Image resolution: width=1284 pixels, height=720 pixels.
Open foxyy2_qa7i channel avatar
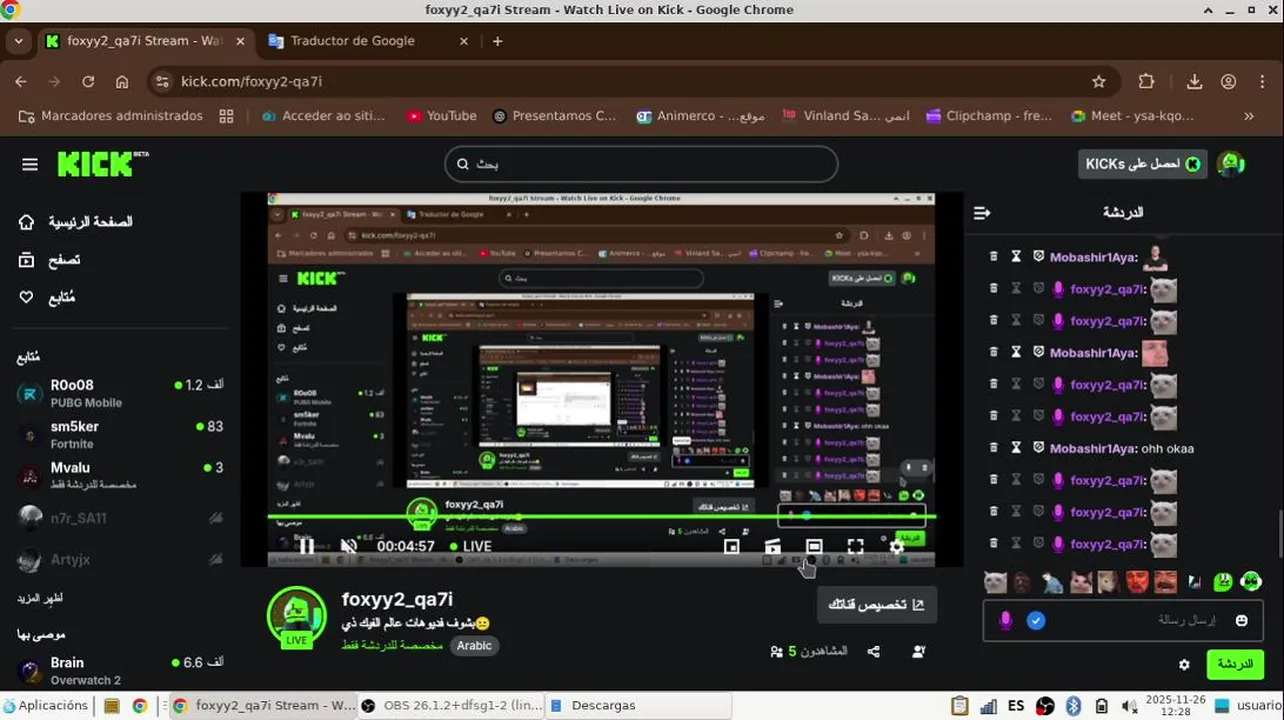[x=296, y=616]
